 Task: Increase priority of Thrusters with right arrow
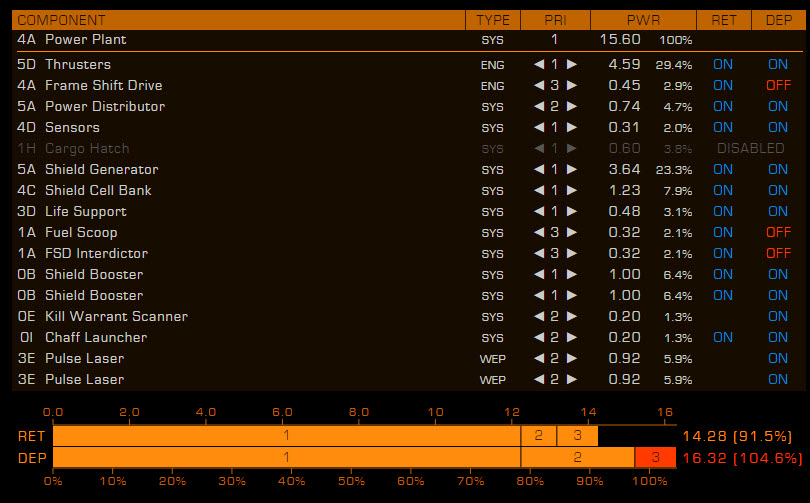(x=571, y=65)
